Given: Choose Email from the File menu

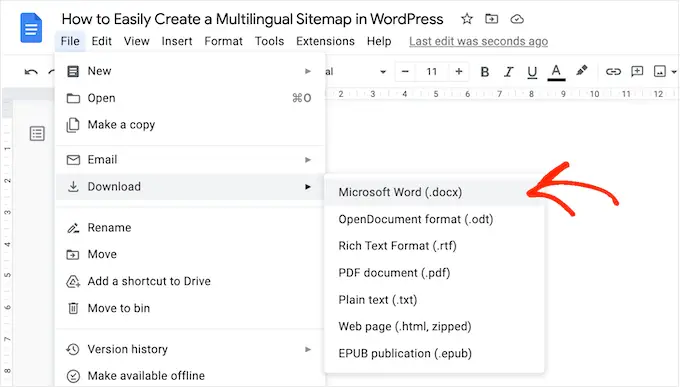Looking at the screenshot, I should 190,160.
